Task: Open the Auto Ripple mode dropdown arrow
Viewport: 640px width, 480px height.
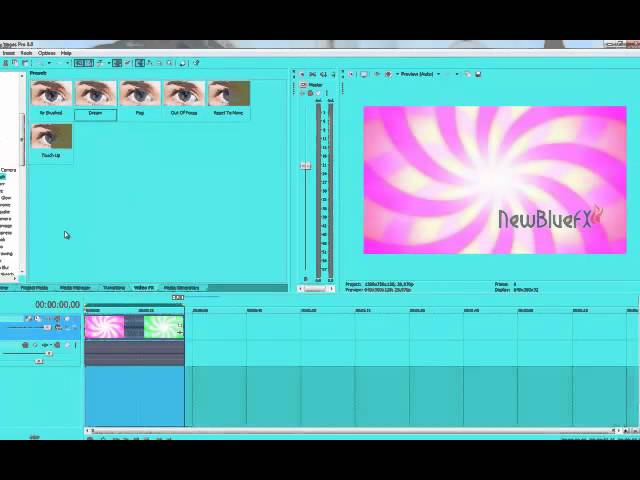Action: pos(109,63)
